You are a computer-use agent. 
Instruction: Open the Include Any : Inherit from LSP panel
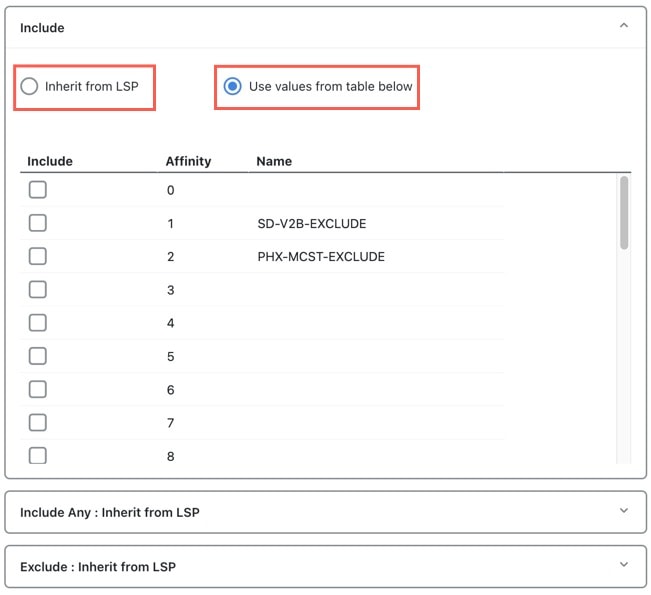(326, 512)
